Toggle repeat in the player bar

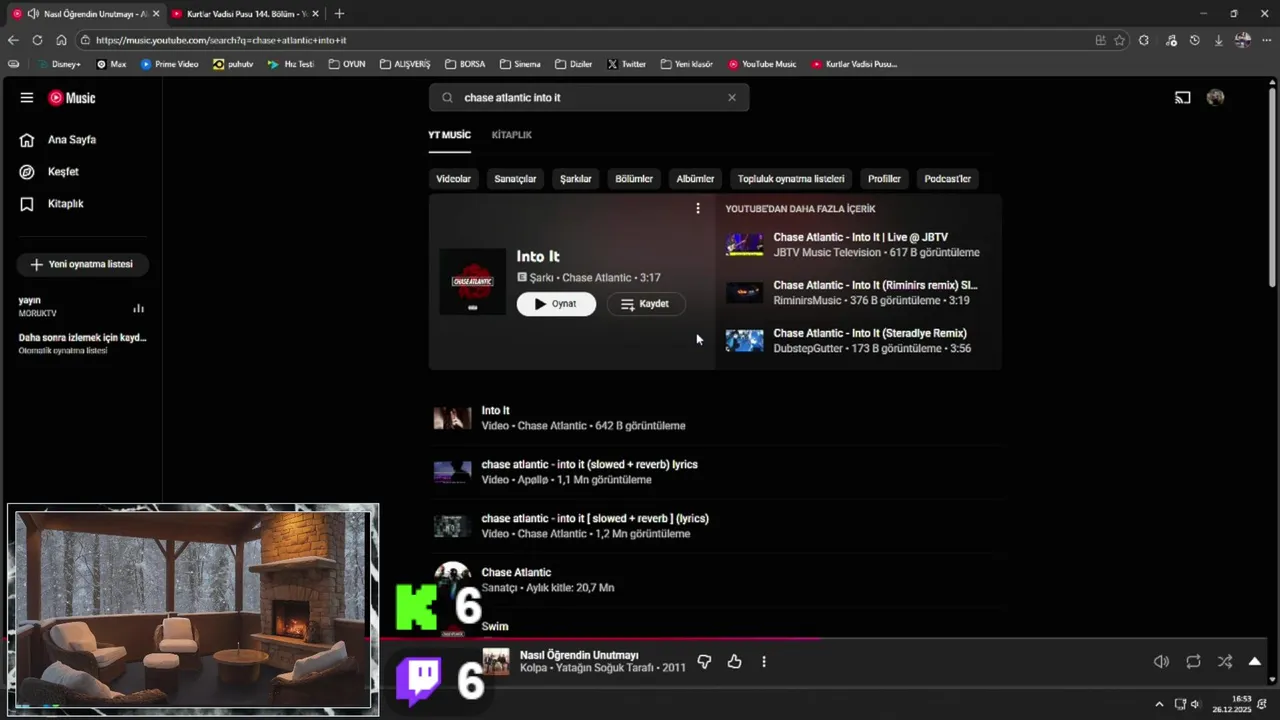coord(1193,662)
